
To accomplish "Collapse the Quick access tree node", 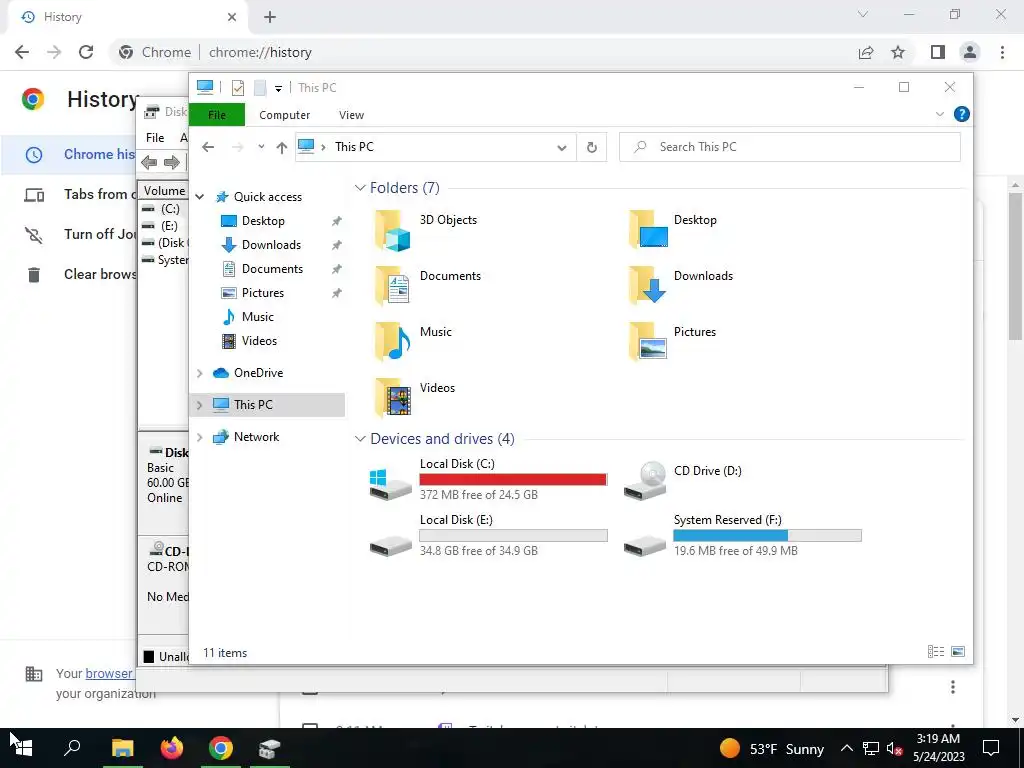I will [x=200, y=197].
